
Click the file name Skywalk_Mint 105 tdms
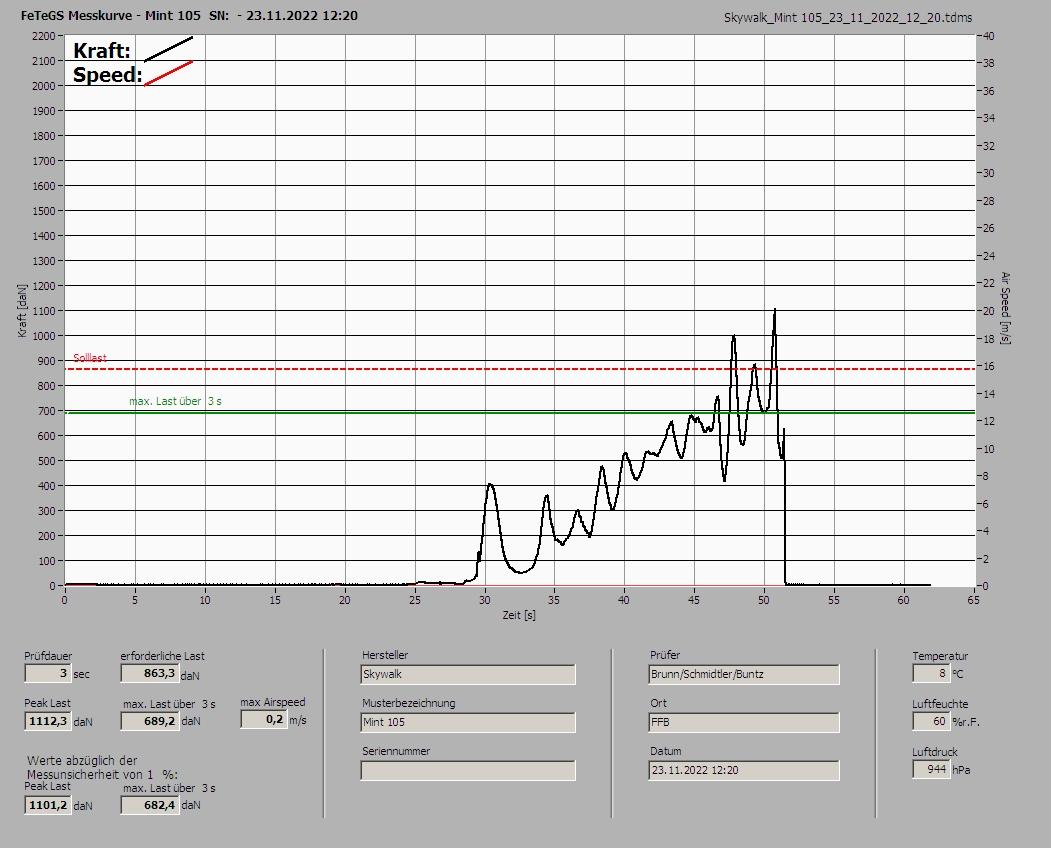point(848,18)
